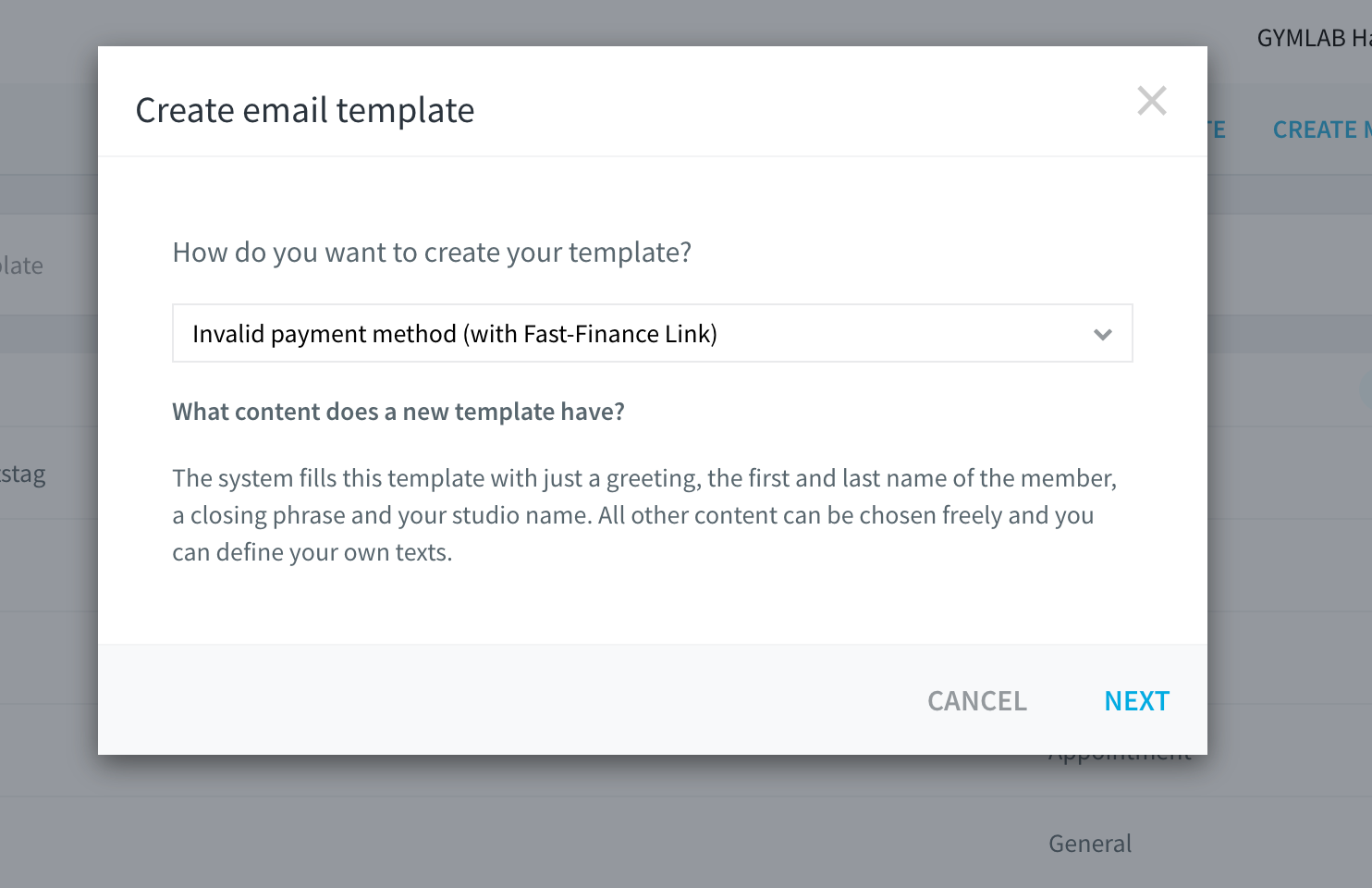Click the dialog header area right of the title

(x=804, y=102)
